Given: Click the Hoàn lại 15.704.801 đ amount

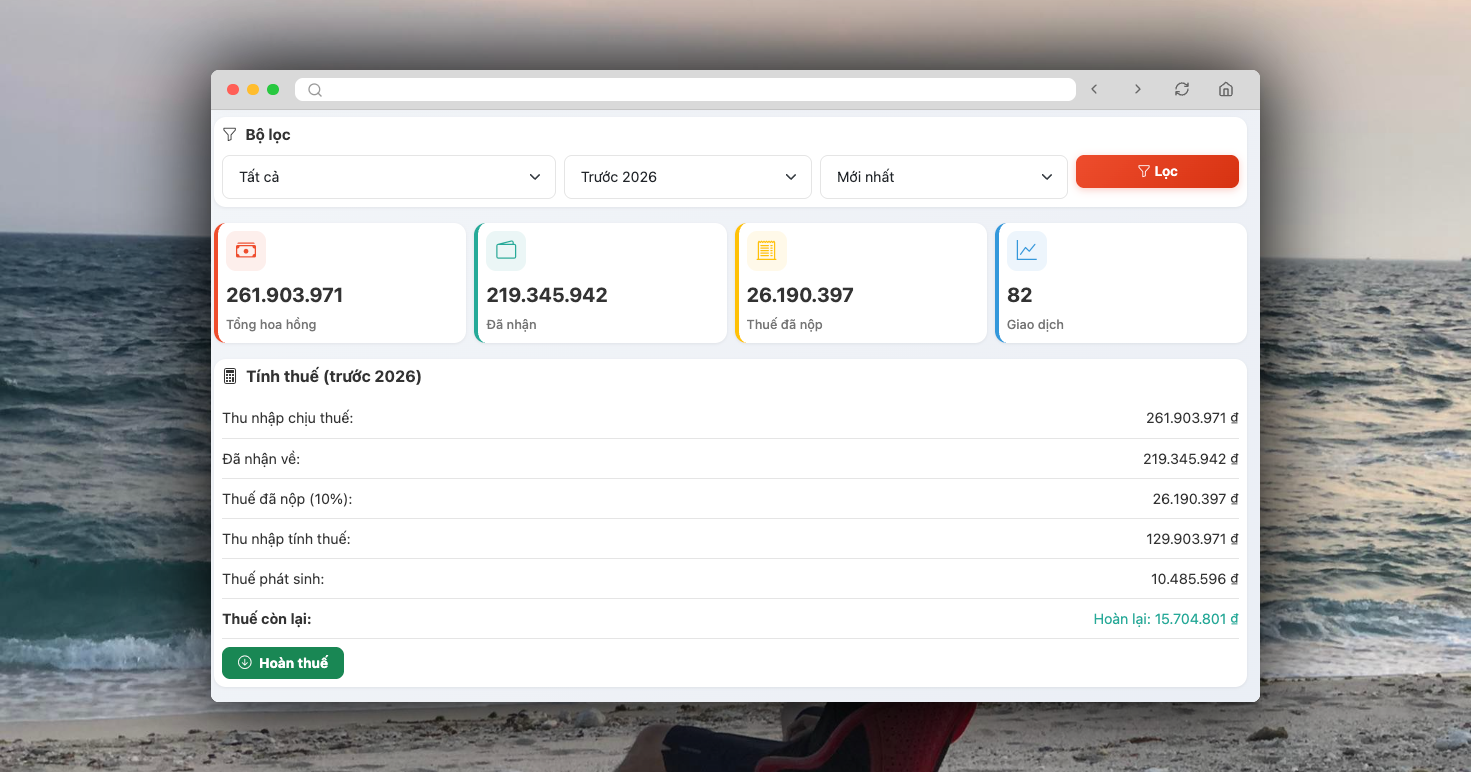Looking at the screenshot, I should [1165, 619].
